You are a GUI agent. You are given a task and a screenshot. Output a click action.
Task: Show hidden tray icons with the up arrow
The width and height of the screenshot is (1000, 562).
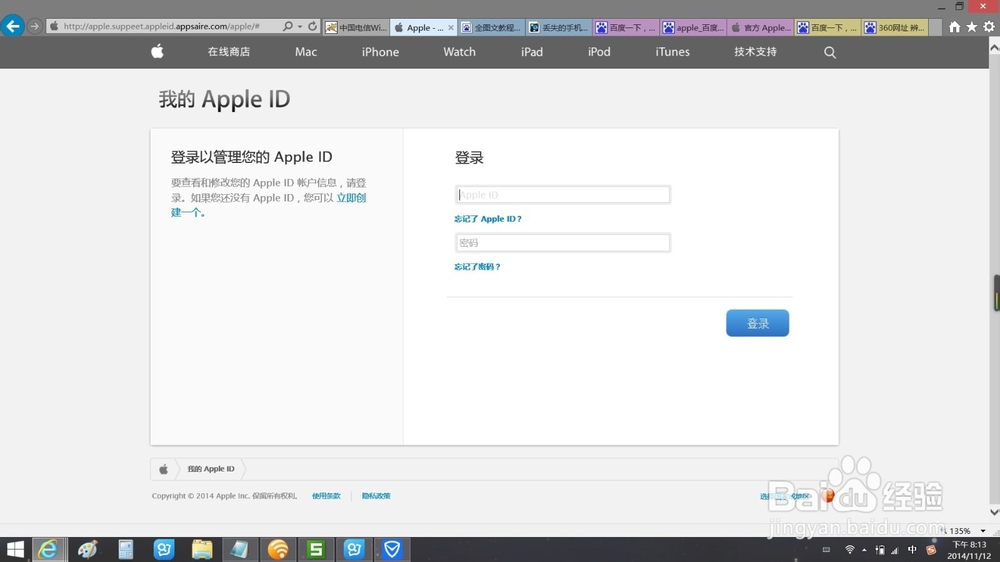pyautogui.click(x=864, y=550)
